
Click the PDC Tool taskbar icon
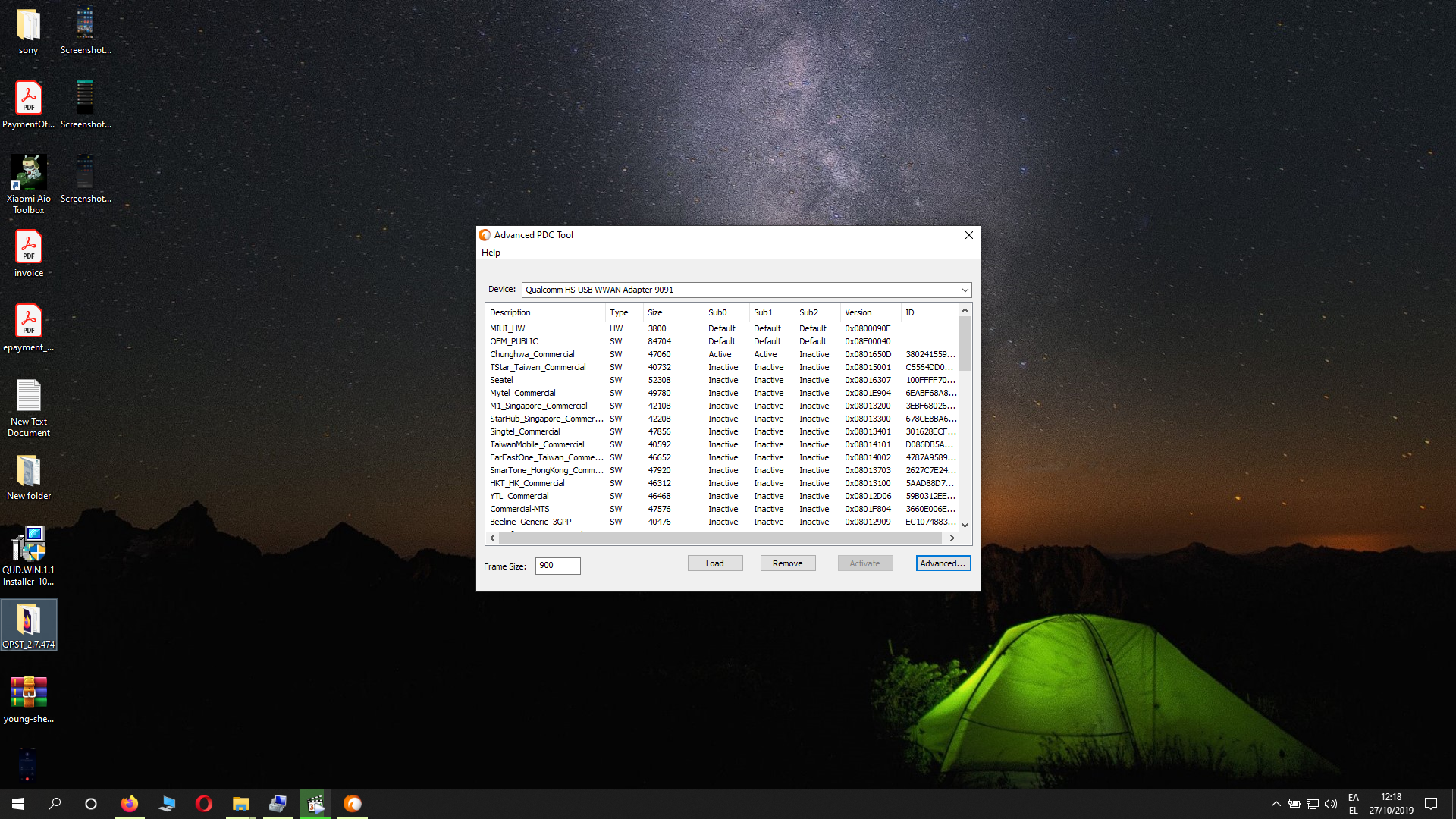coord(353,804)
